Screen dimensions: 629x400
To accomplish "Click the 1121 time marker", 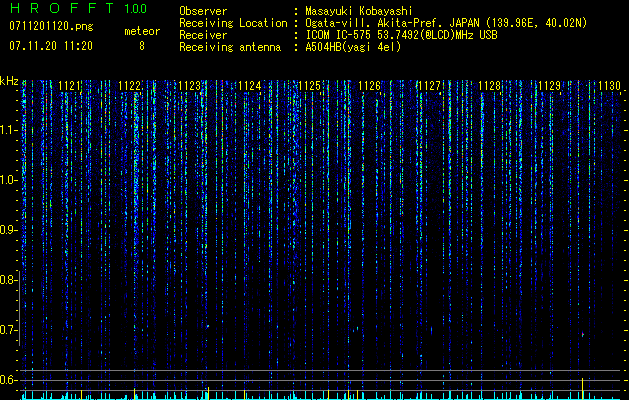I will coord(69,86).
